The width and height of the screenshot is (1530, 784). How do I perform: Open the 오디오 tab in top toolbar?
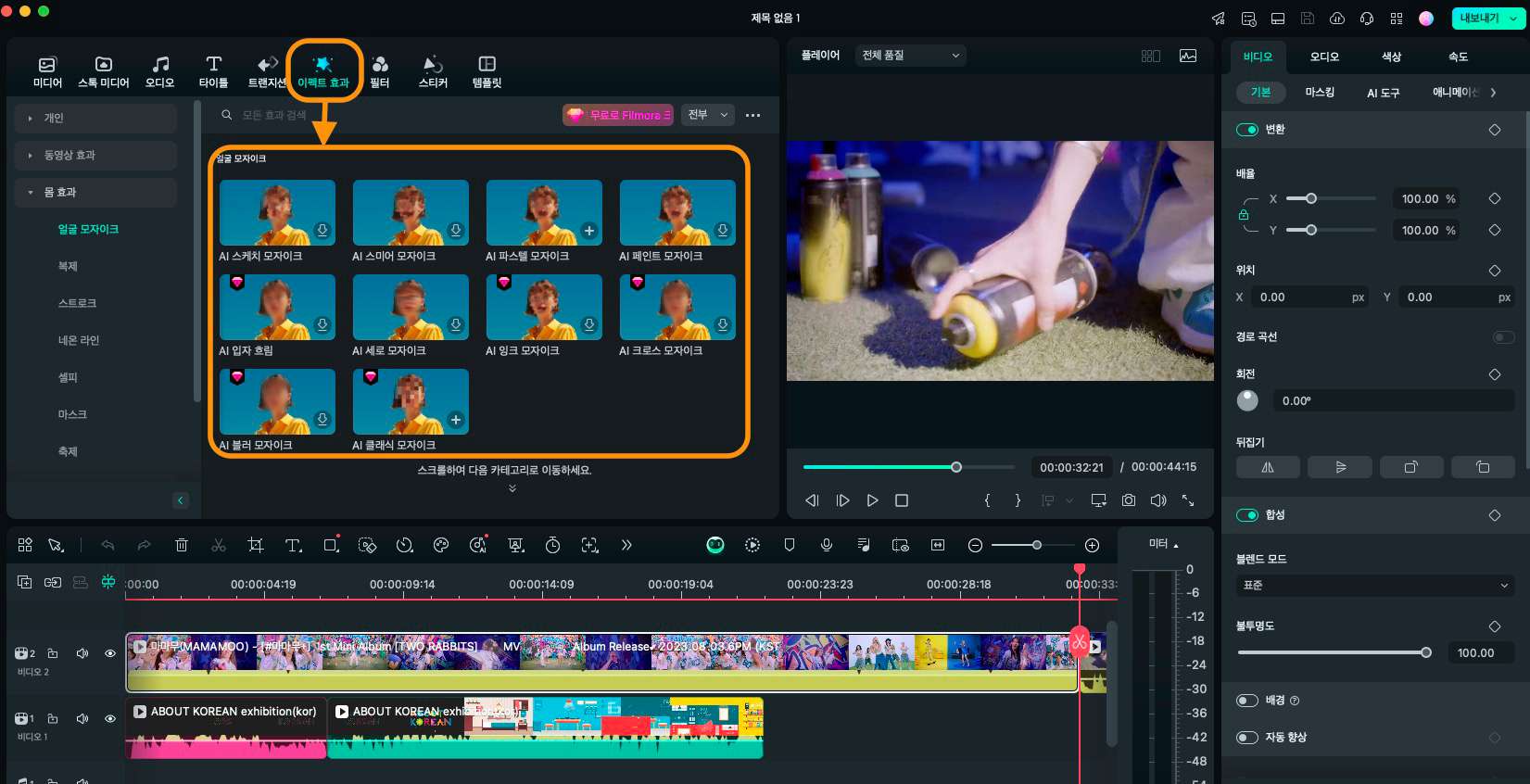pyautogui.click(x=160, y=71)
